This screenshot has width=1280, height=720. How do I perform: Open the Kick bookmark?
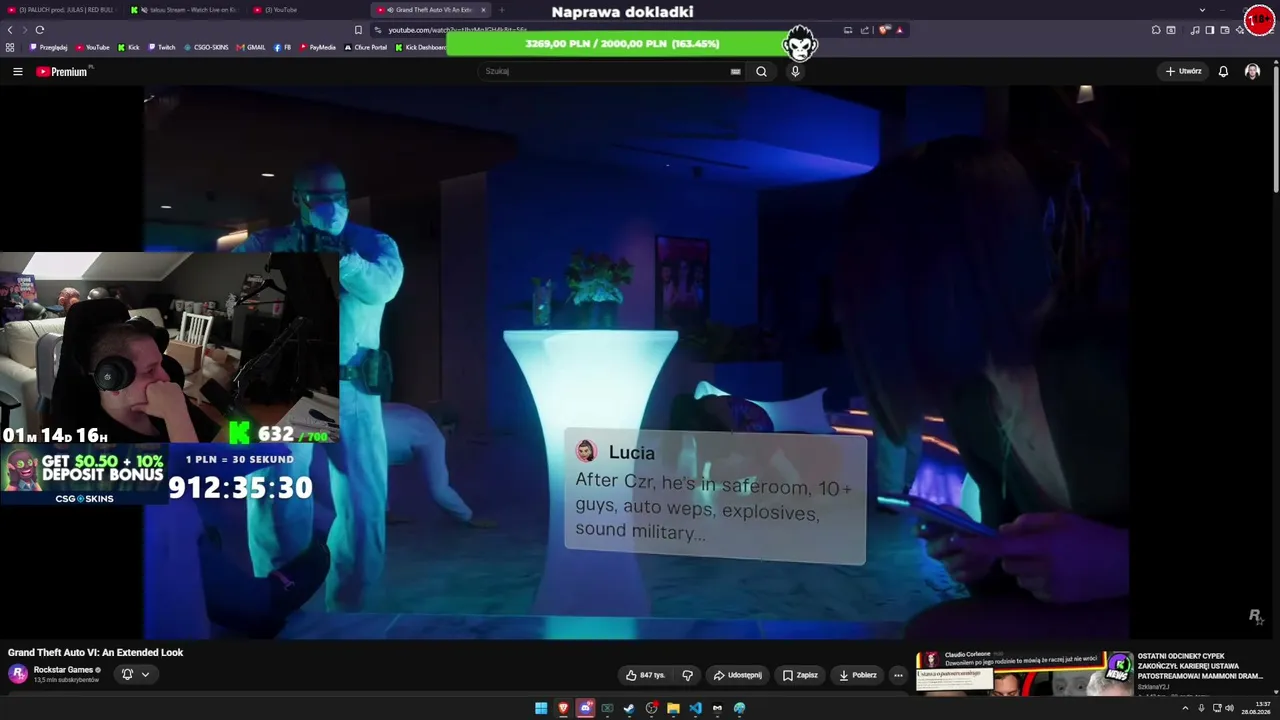[x=129, y=47]
